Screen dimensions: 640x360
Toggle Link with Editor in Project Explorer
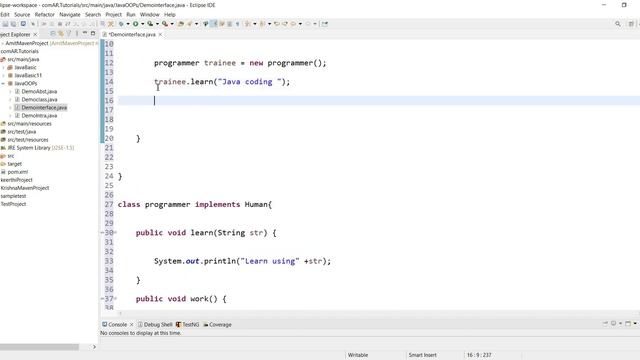[x=61, y=33]
